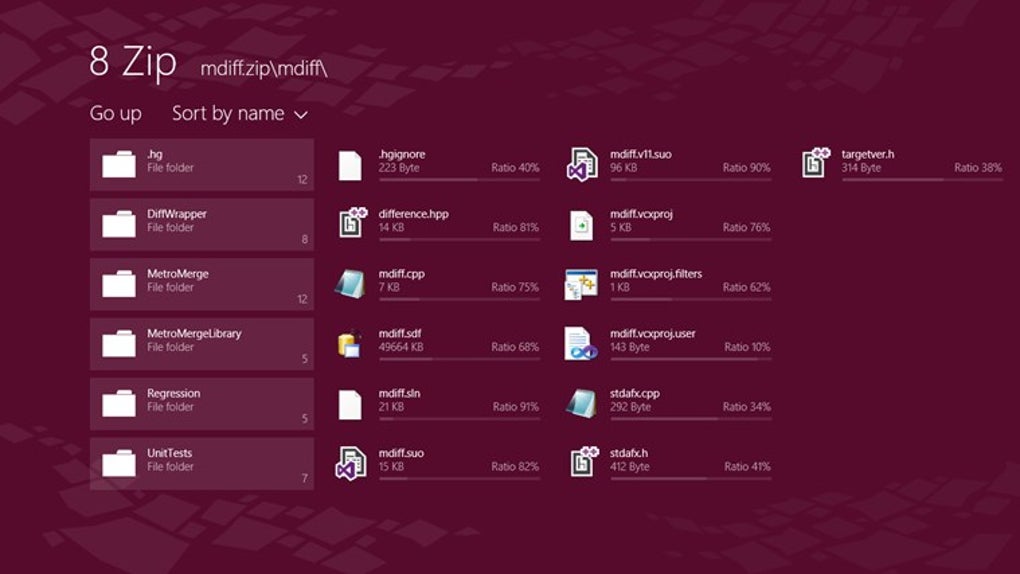Click the 49664 KB size of mdiff.sdf
The width and height of the screenshot is (1020, 574).
[401, 348]
